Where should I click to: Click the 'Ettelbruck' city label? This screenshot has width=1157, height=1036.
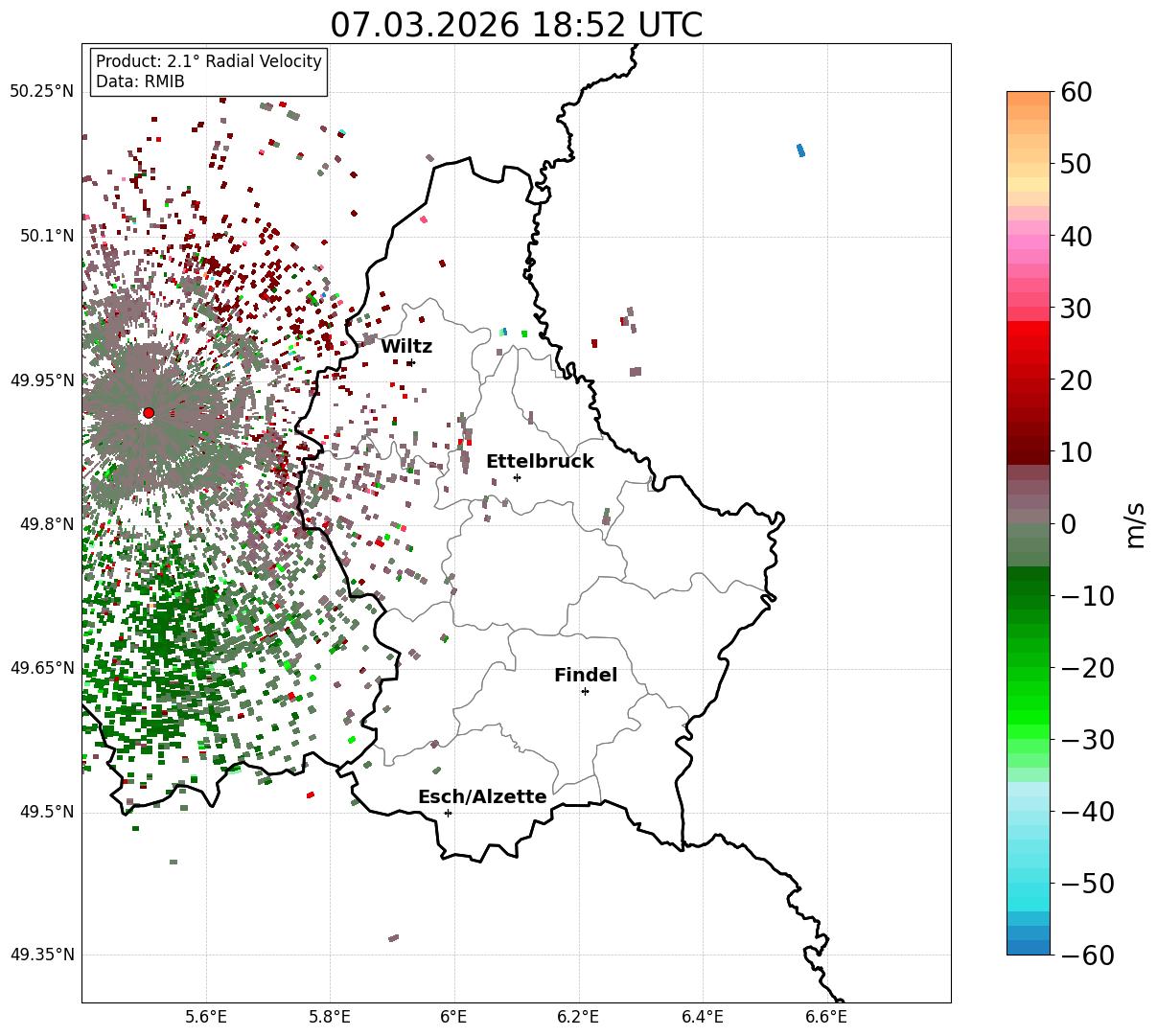coord(540,462)
